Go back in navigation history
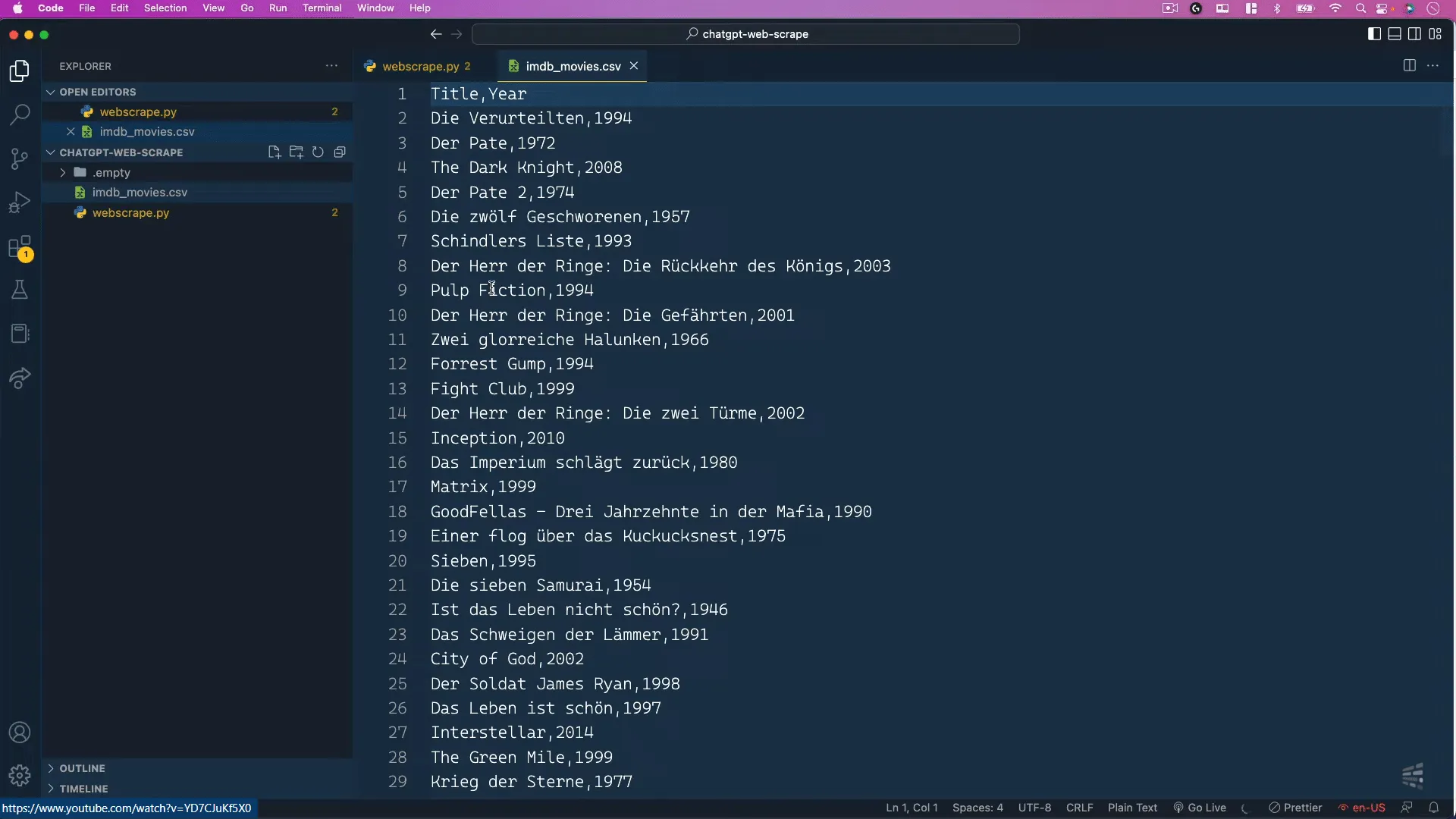The height and width of the screenshot is (819, 1456). 436,34
